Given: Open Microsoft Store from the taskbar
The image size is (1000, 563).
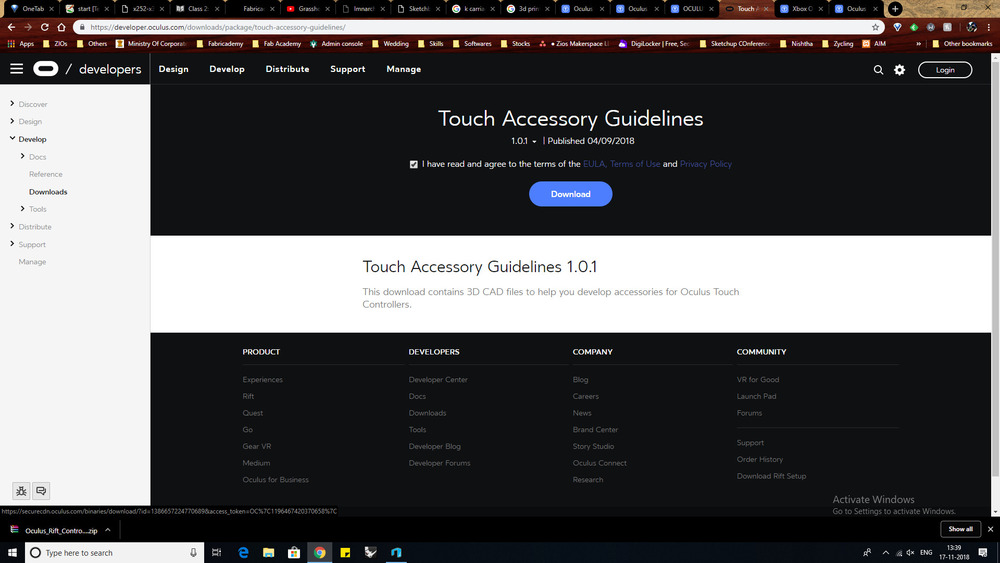Looking at the screenshot, I should [x=294, y=553].
